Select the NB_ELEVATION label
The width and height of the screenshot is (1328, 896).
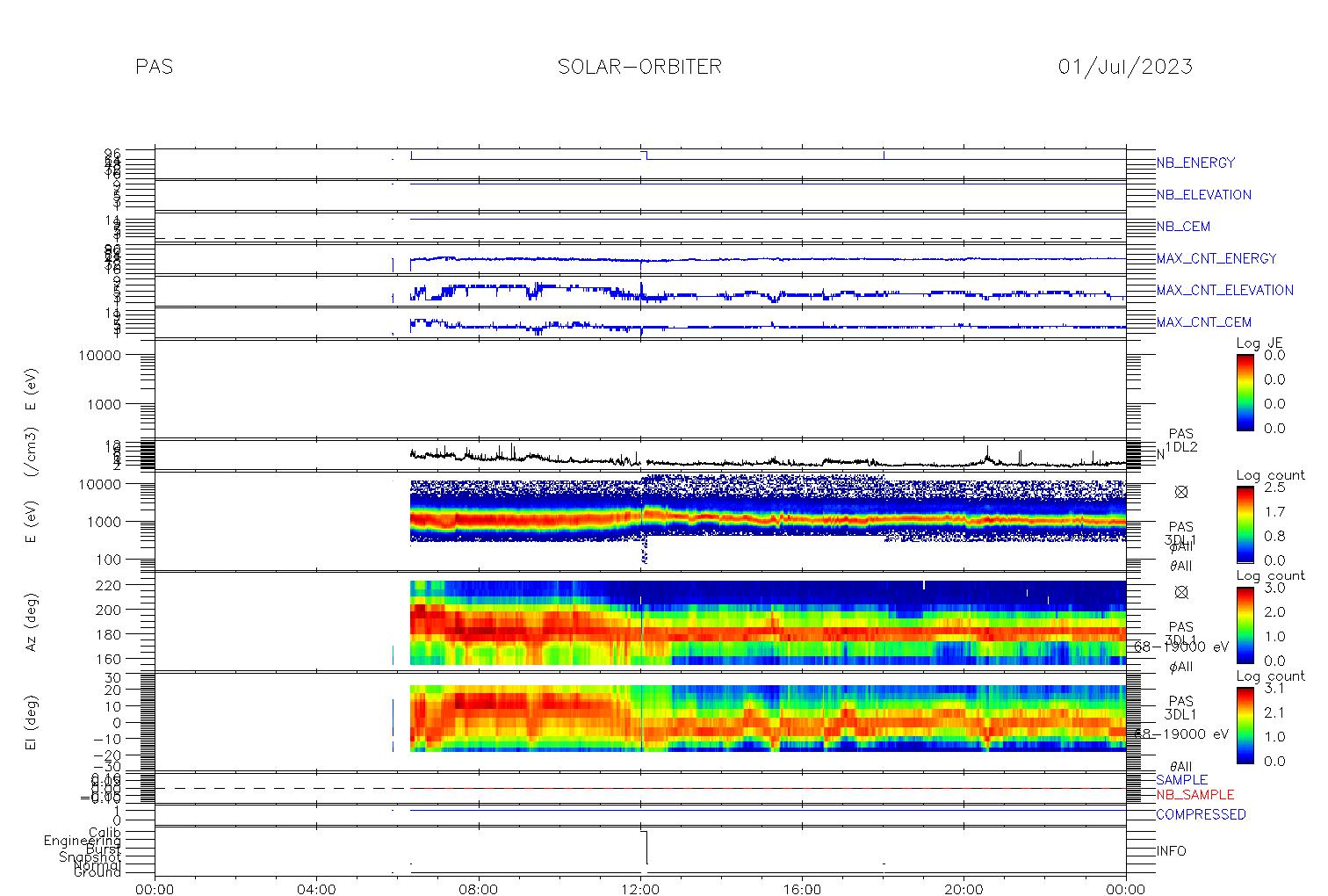coord(1203,195)
